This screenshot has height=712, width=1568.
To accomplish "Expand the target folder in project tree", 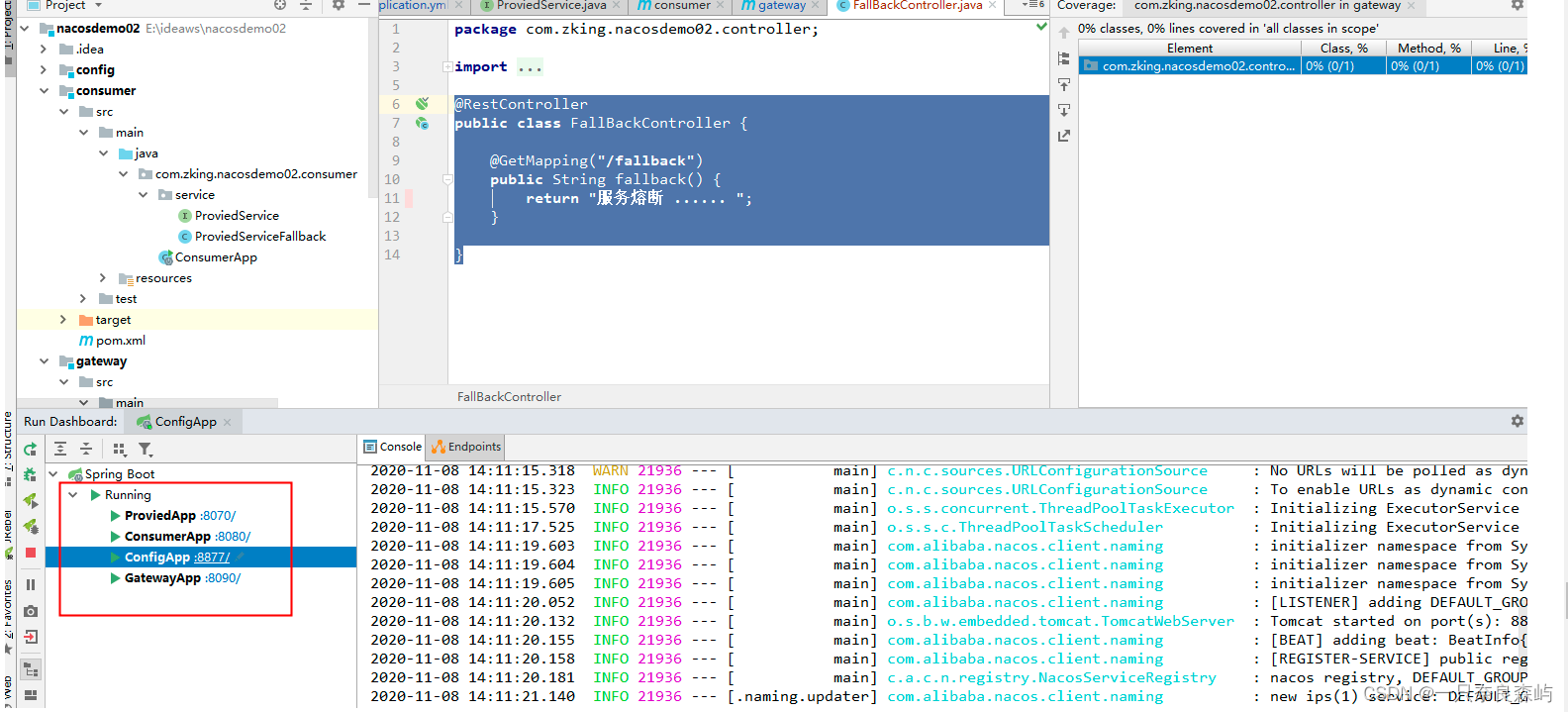I will (63, 320).
